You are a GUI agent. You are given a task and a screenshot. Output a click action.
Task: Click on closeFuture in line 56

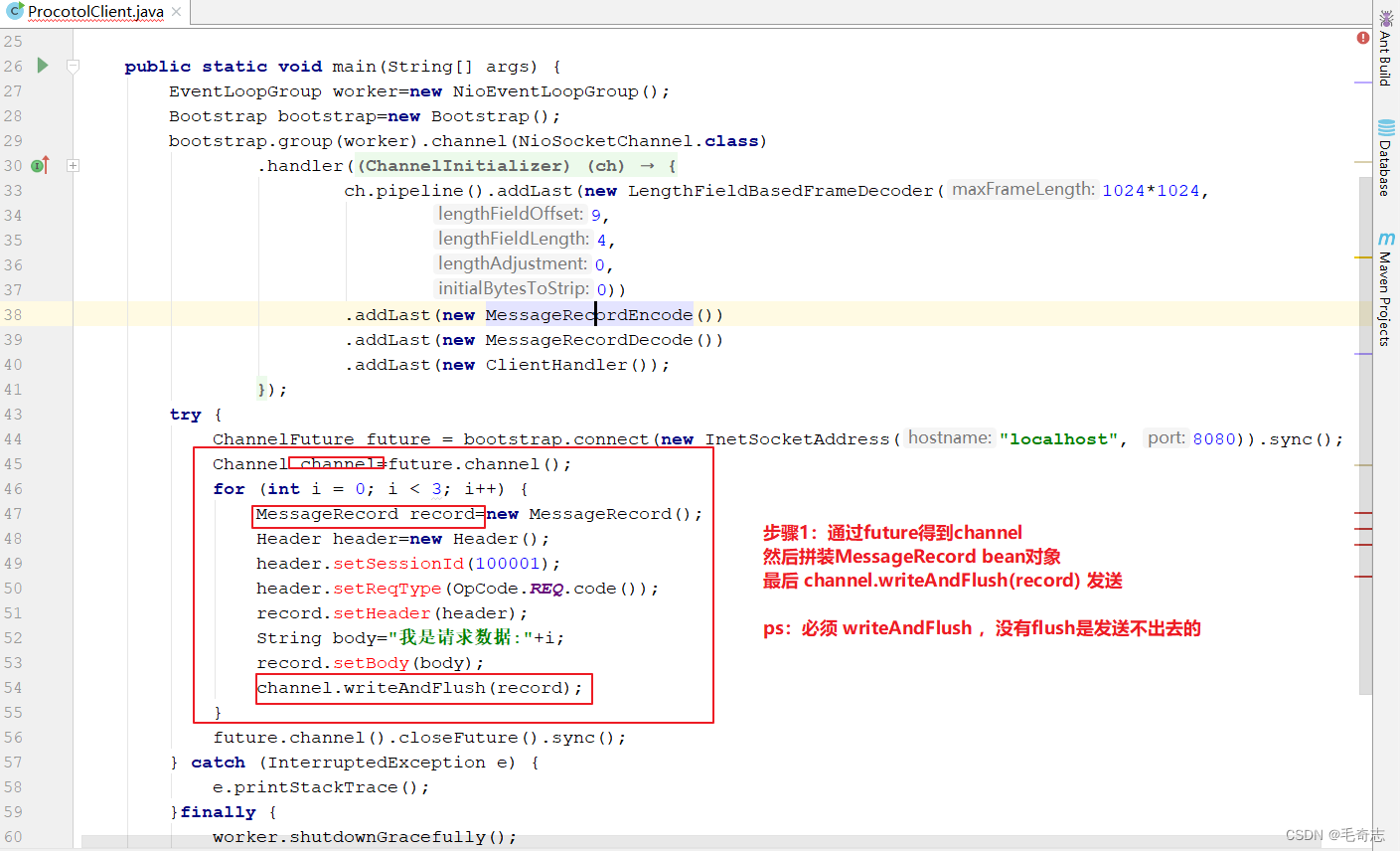[458, 738]
